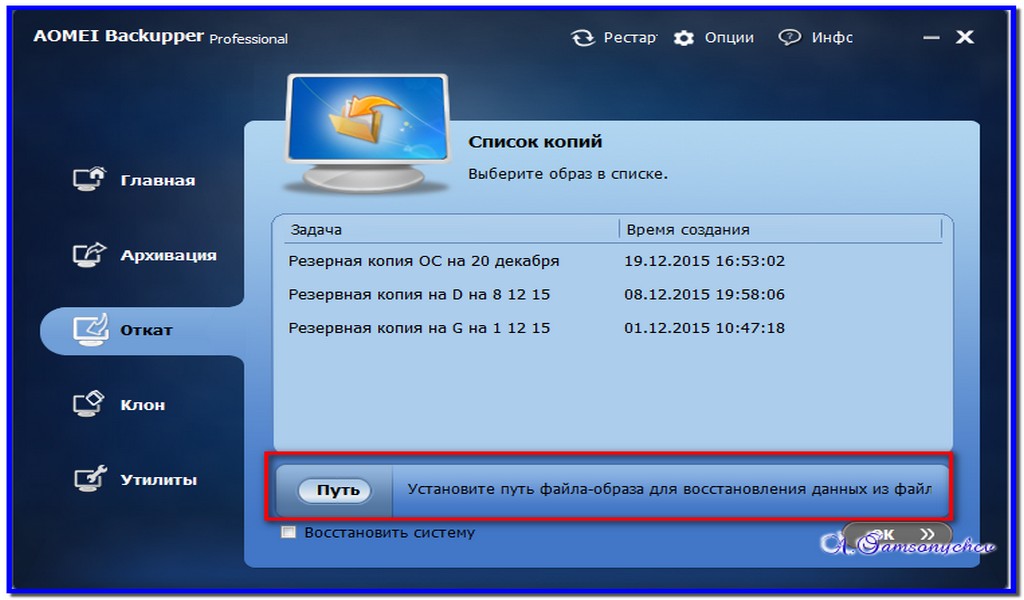Open the Главная section
1024x600 pixels.
[x=157, y=180]
